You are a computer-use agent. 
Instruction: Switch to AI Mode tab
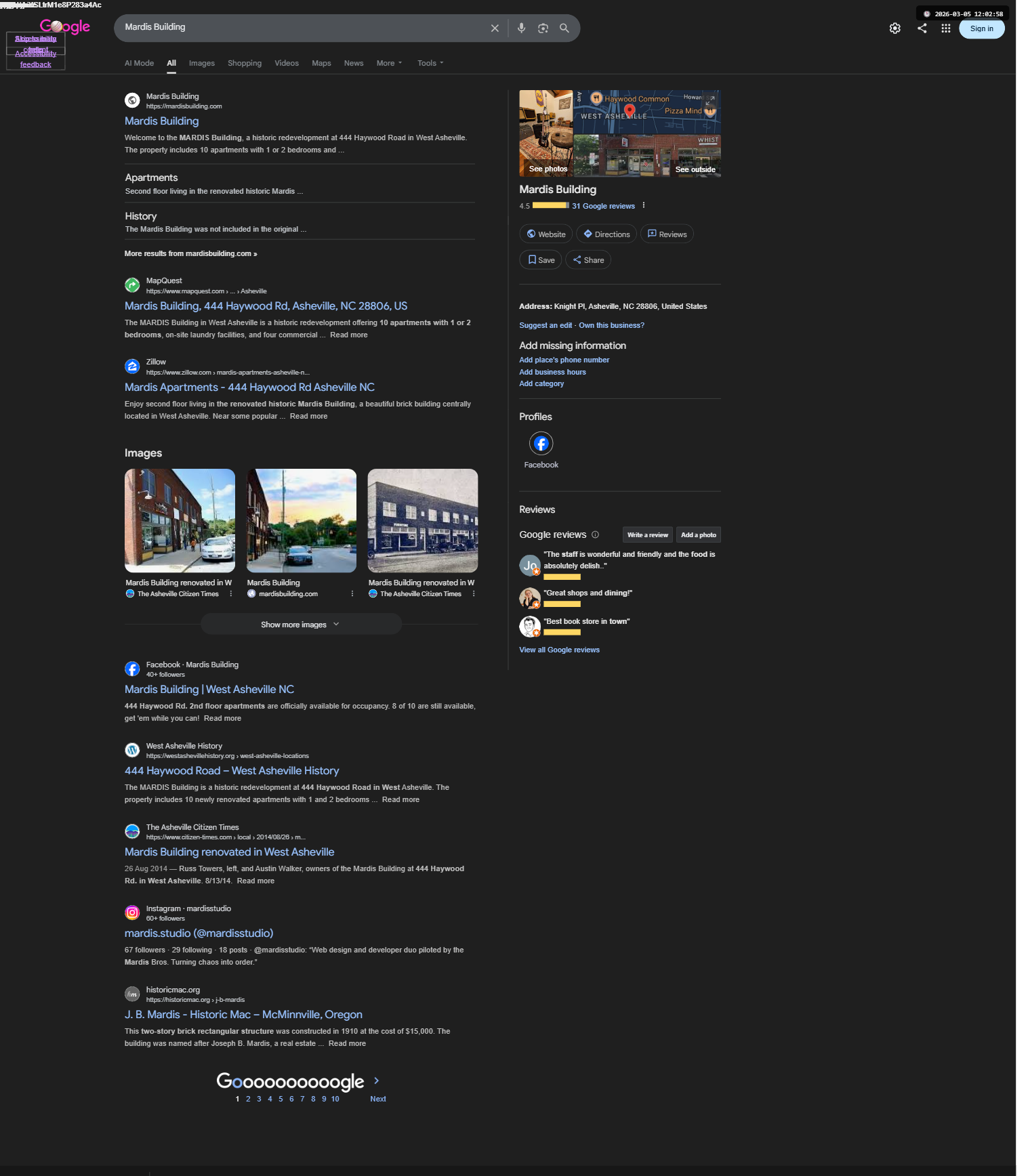tap(139, 63)
